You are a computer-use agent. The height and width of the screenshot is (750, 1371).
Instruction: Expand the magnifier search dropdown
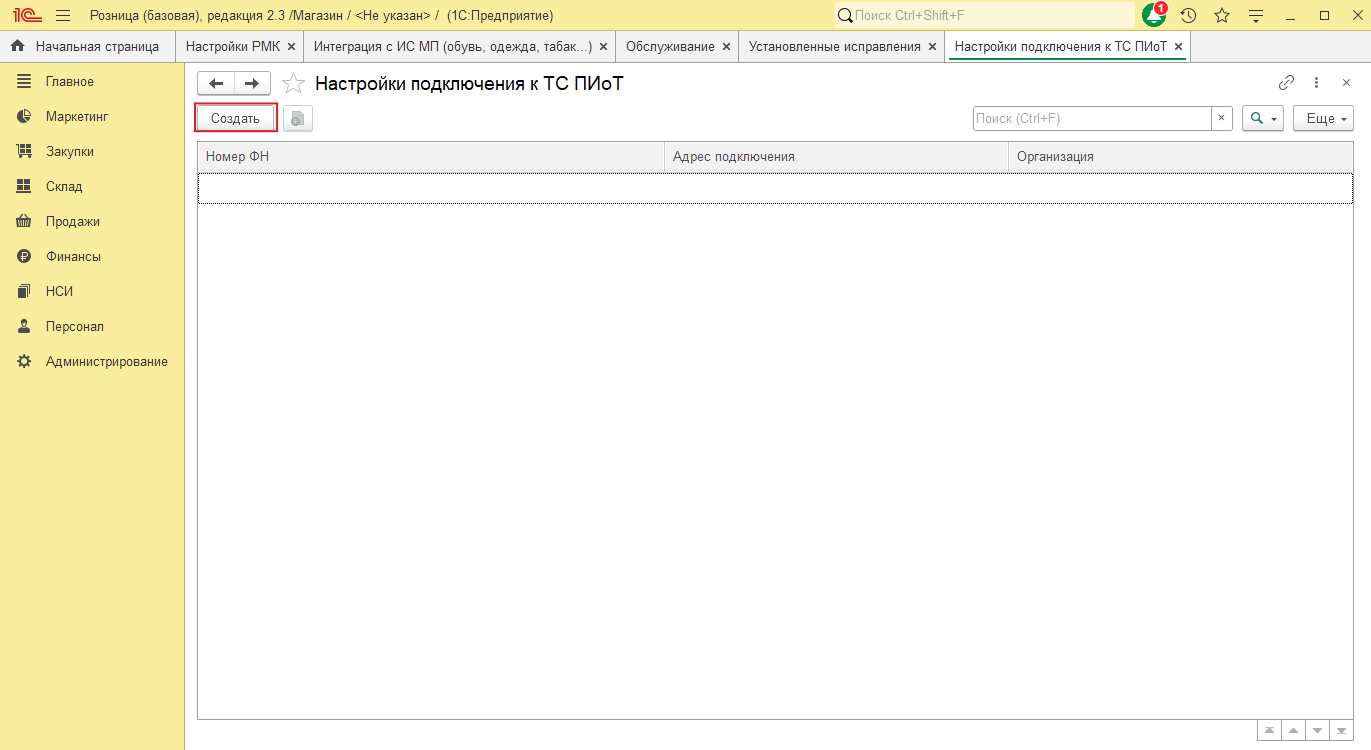(1263, 118)
